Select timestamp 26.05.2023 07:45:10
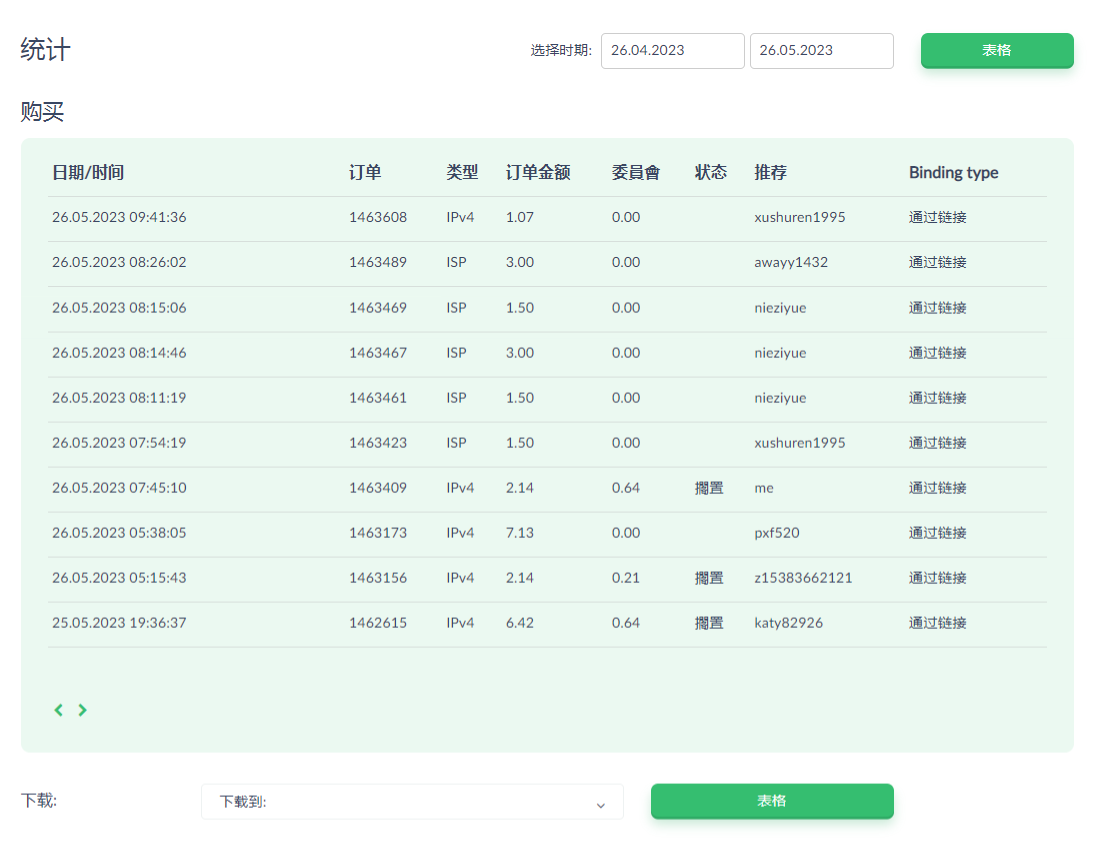The image size is (1109, 845). [x=120, y=488]
